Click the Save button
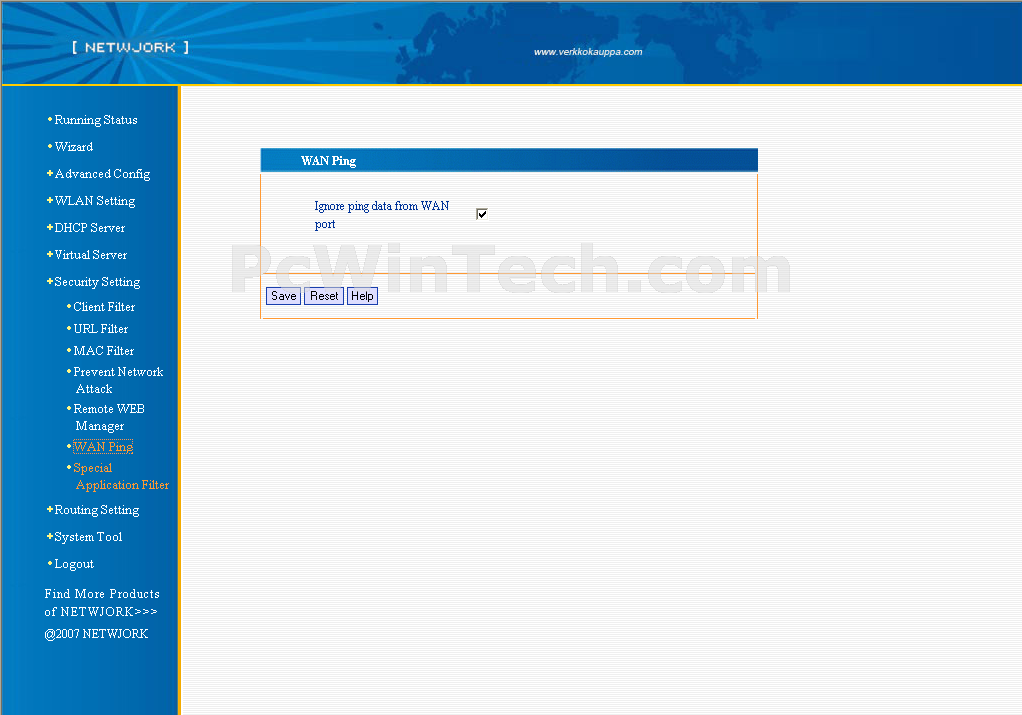 coord(284,296)
